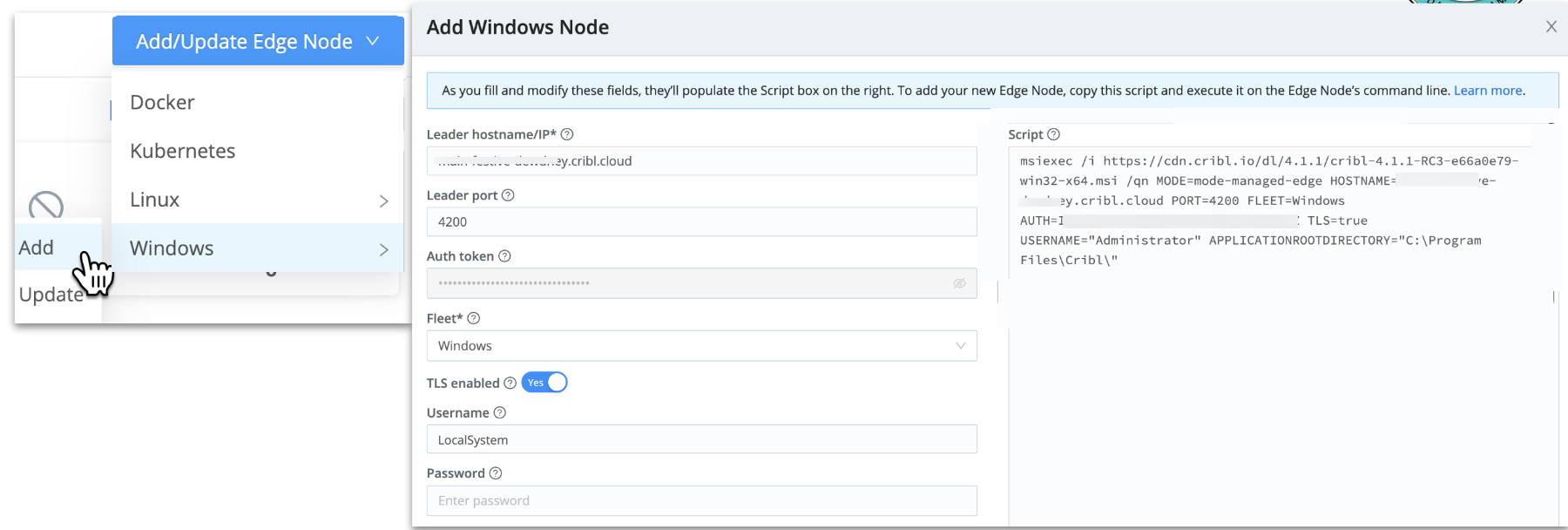The image size is (1568, 530).
Task: Choose Update in the Windows submenu
Action: tap(51, 295)
